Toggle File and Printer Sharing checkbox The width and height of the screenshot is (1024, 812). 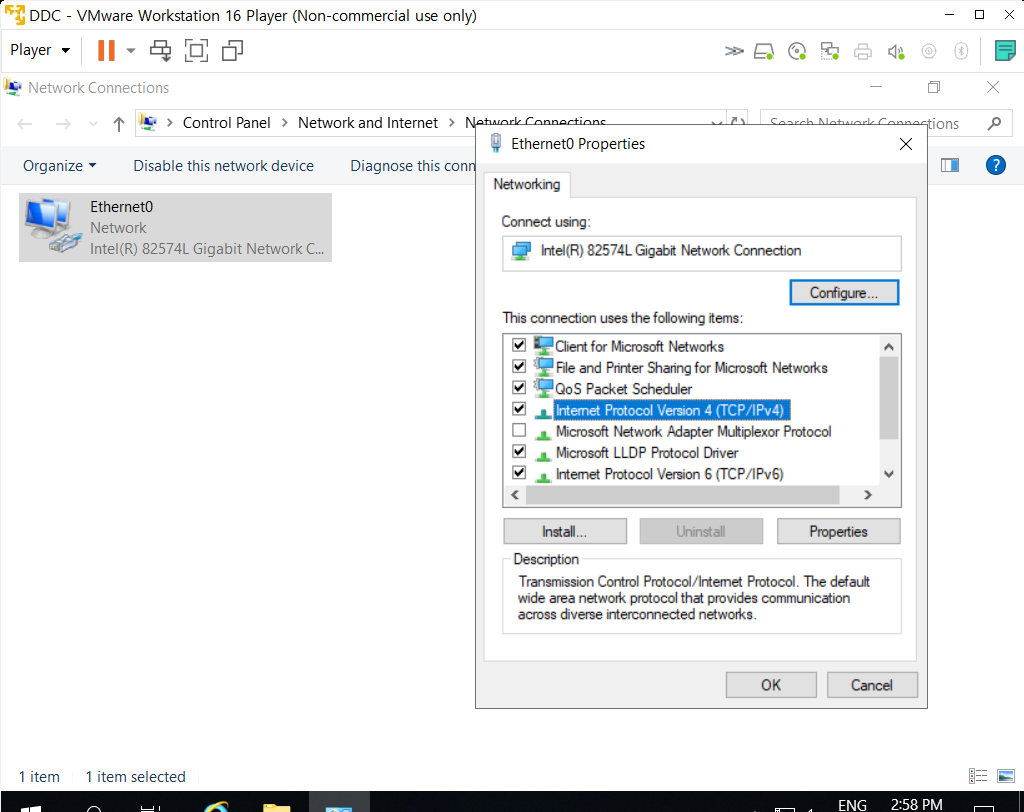click(x=519, y=366)
